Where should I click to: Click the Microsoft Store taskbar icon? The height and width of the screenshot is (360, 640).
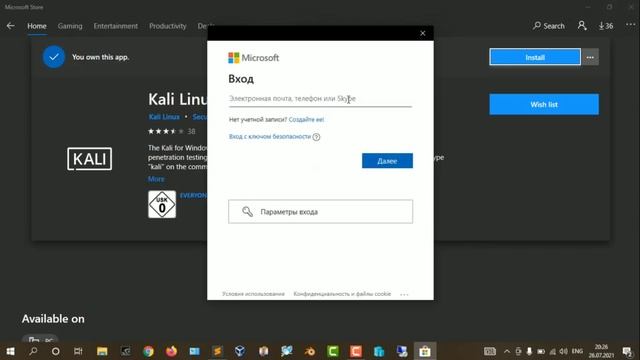click(425, 351)
